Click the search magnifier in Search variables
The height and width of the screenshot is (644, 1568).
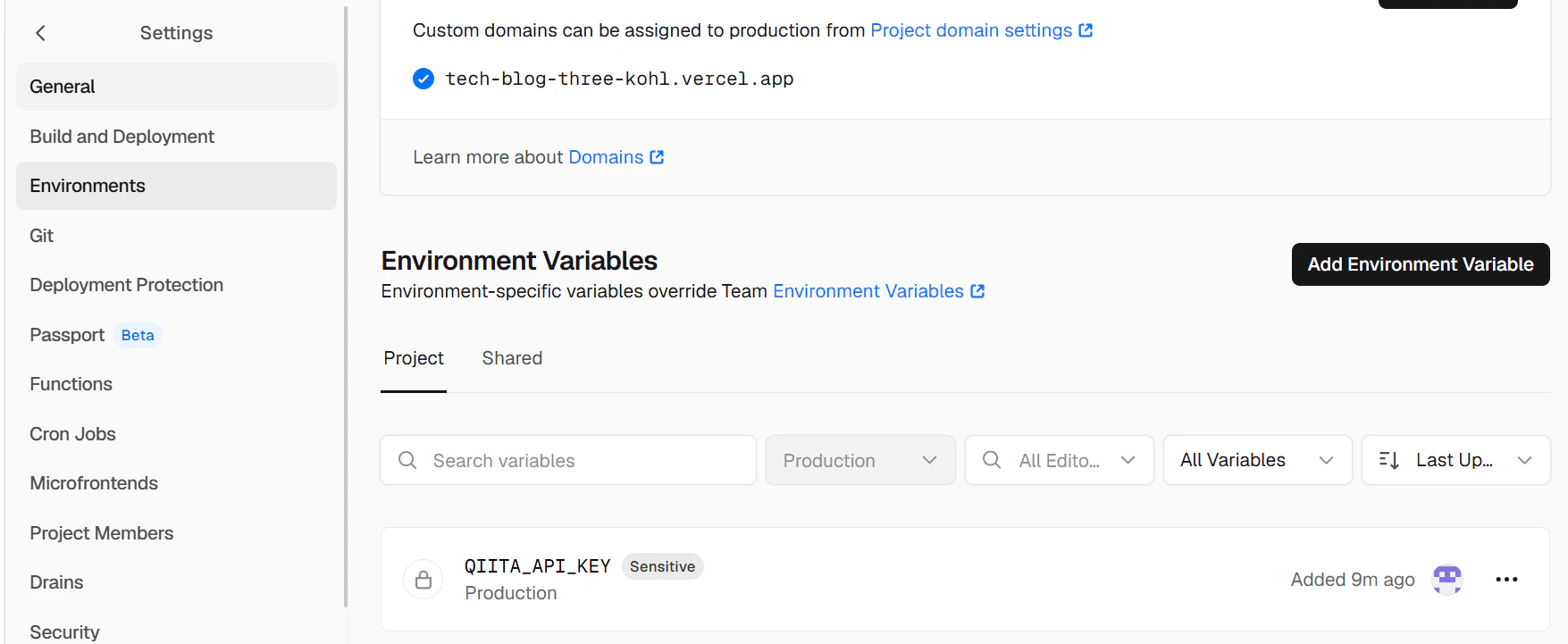pos(407,460)
